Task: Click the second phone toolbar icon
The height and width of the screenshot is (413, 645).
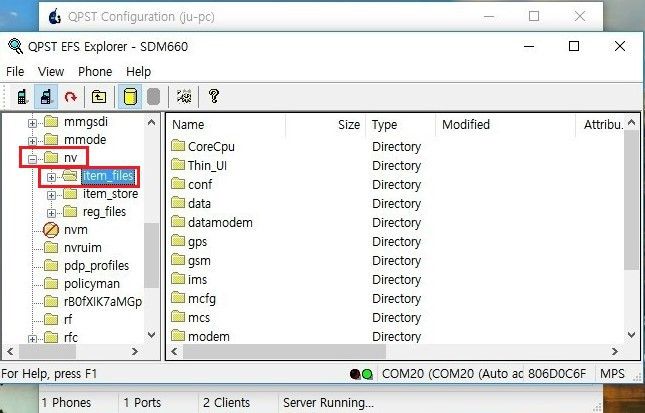Action: pyautogui.click(x=46, y=97)
